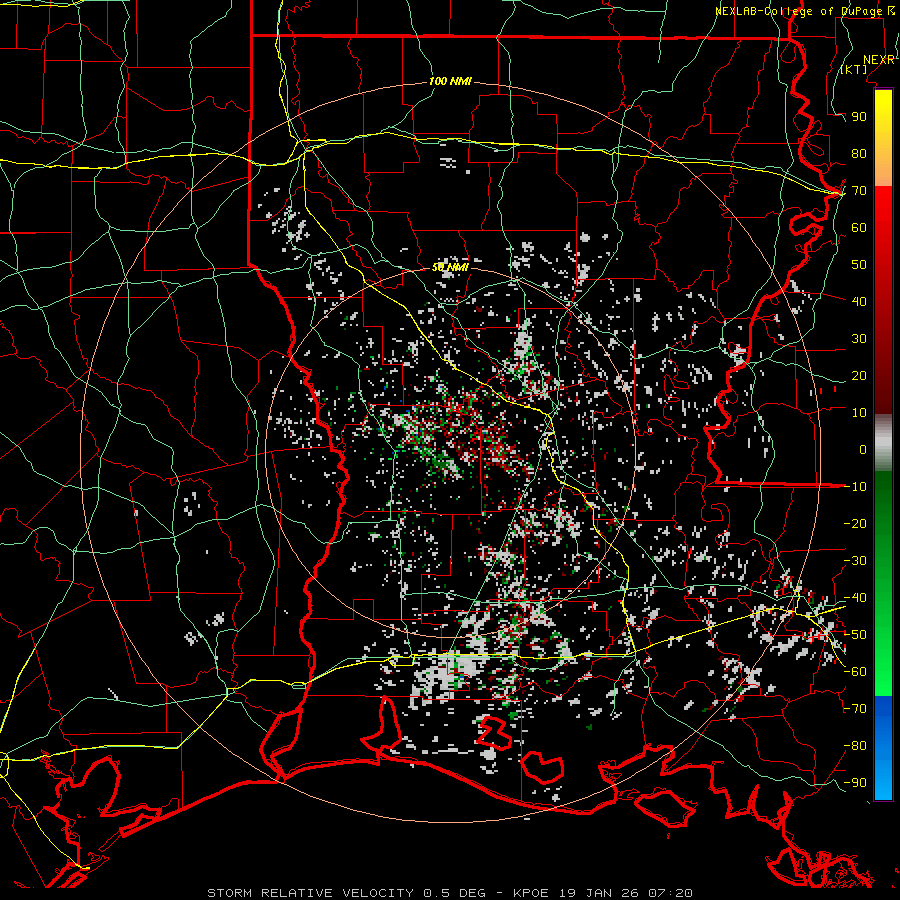This screenshot has width=900, height=900.
Task: Click the 20 value on the velocity scale
Action: click(859, 375)
